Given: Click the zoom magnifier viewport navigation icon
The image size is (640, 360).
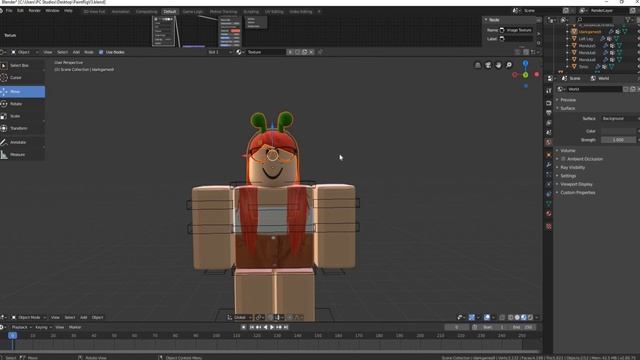Looking at the screenshot, I should (509, 65).
